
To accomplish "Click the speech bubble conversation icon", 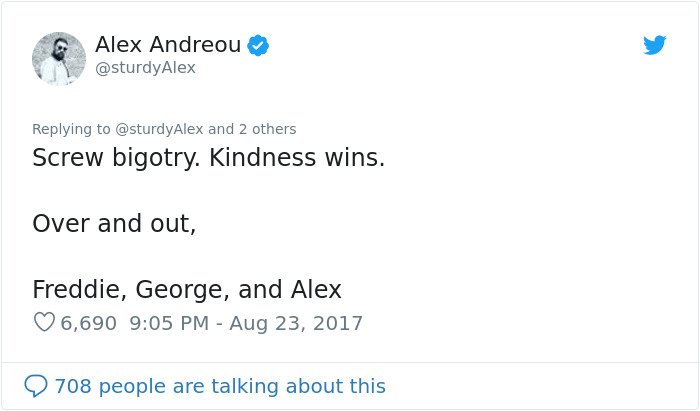I will pyautogui.click(x=35, y=386).
